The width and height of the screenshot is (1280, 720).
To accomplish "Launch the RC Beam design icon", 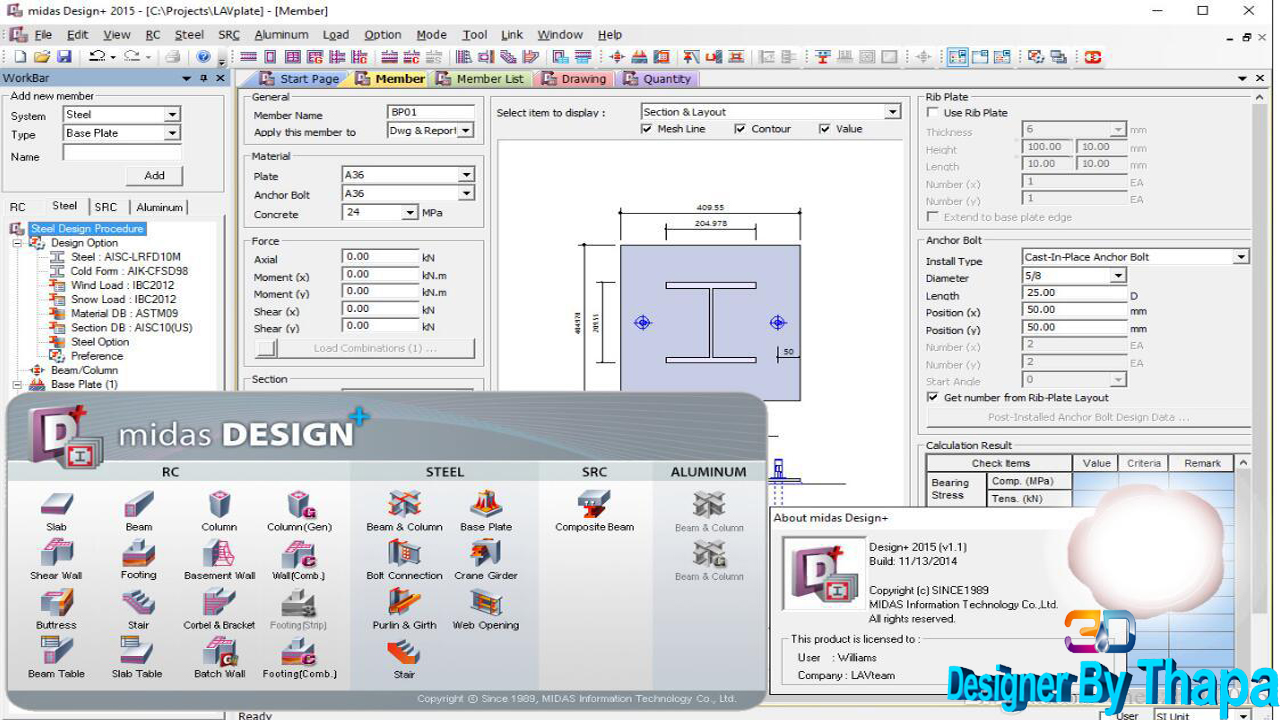I will point(138,505).
